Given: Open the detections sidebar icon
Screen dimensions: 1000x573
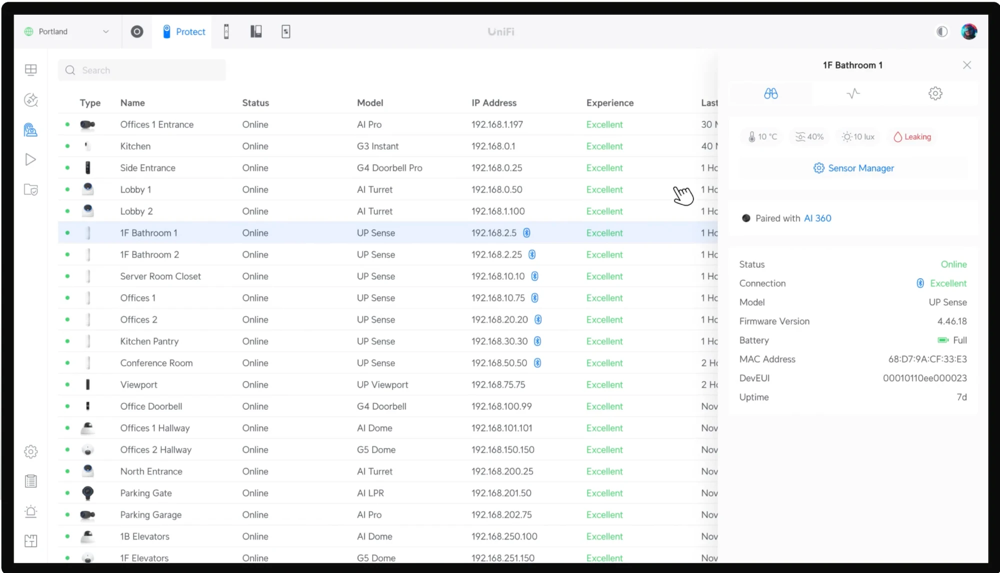Looking at the screenshot, I should point(31,100).
